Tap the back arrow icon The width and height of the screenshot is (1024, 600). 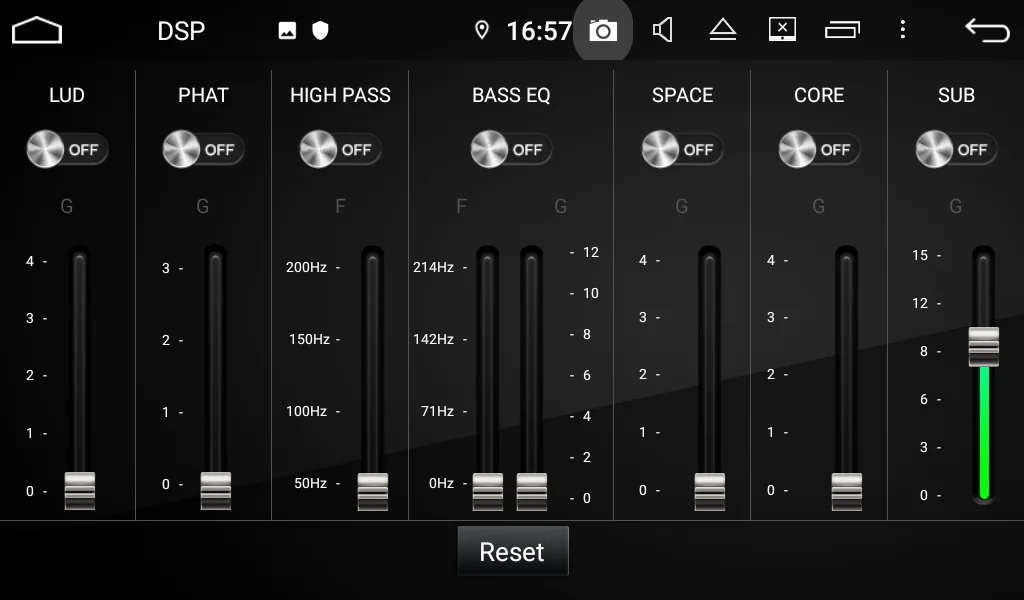pos(987,31)
